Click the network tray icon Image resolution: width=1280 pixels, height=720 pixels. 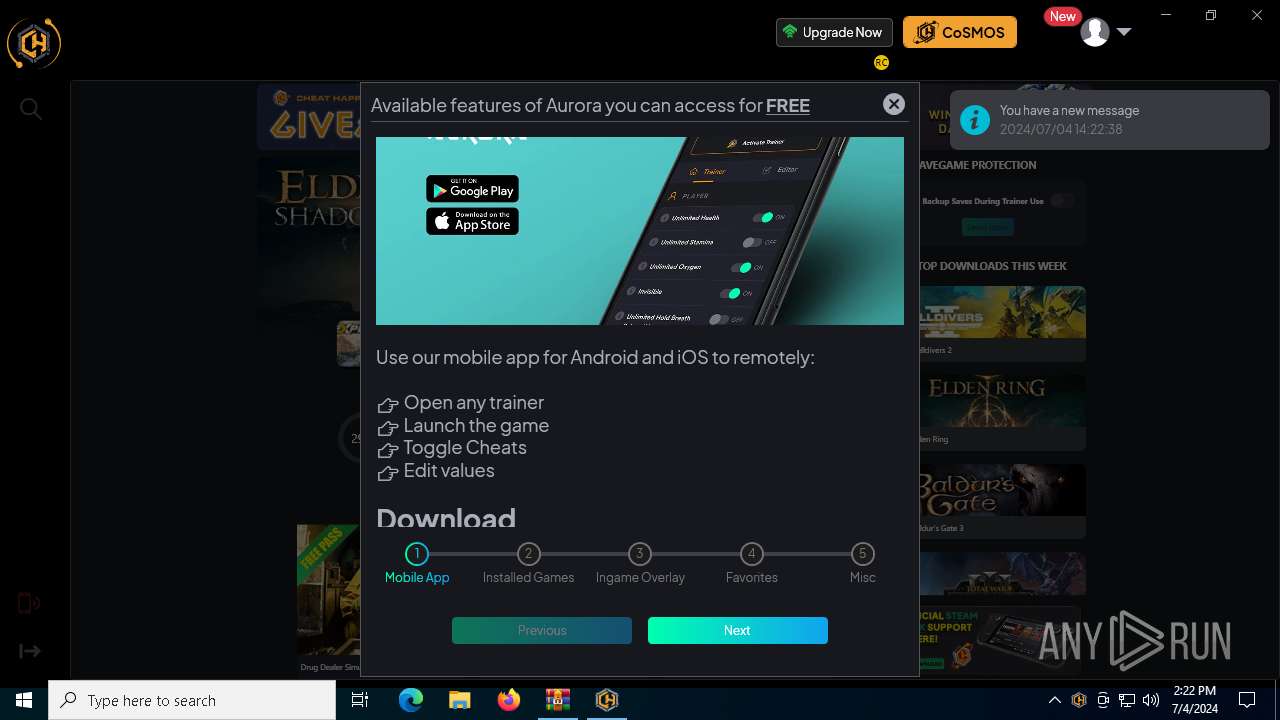(x=1127, y=700)
